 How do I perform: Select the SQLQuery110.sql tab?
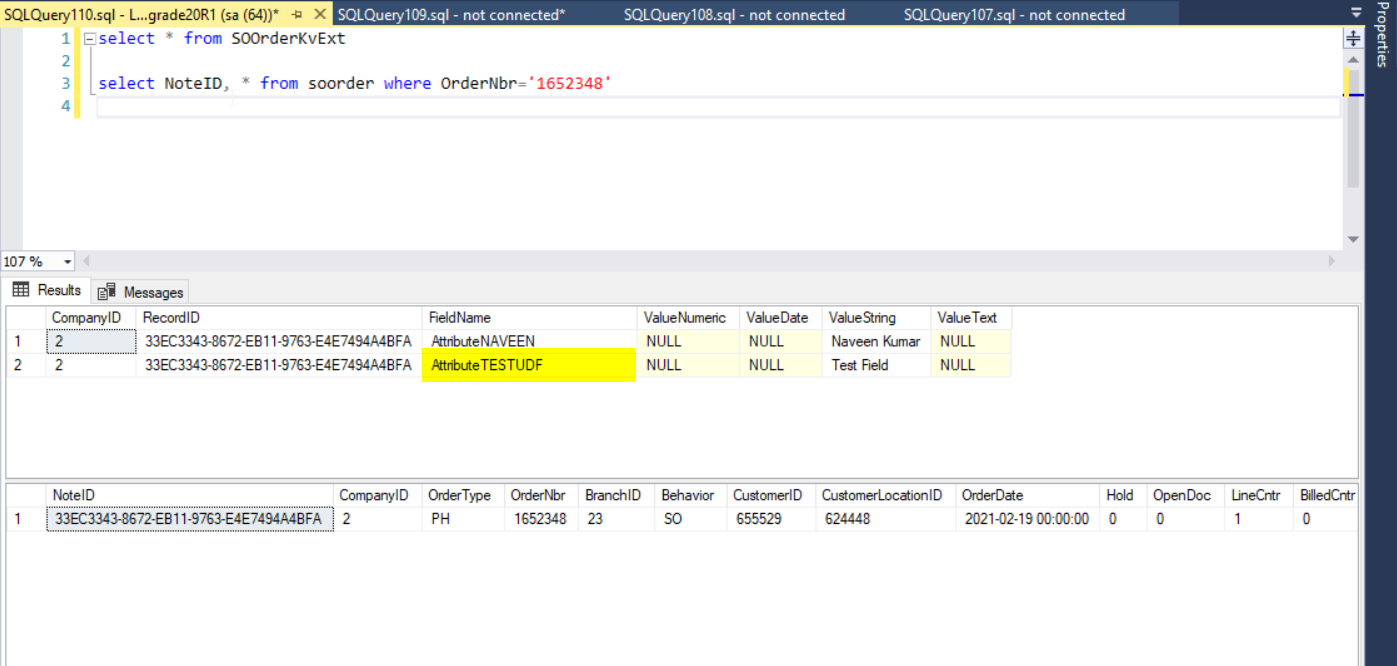coord(142,15)
